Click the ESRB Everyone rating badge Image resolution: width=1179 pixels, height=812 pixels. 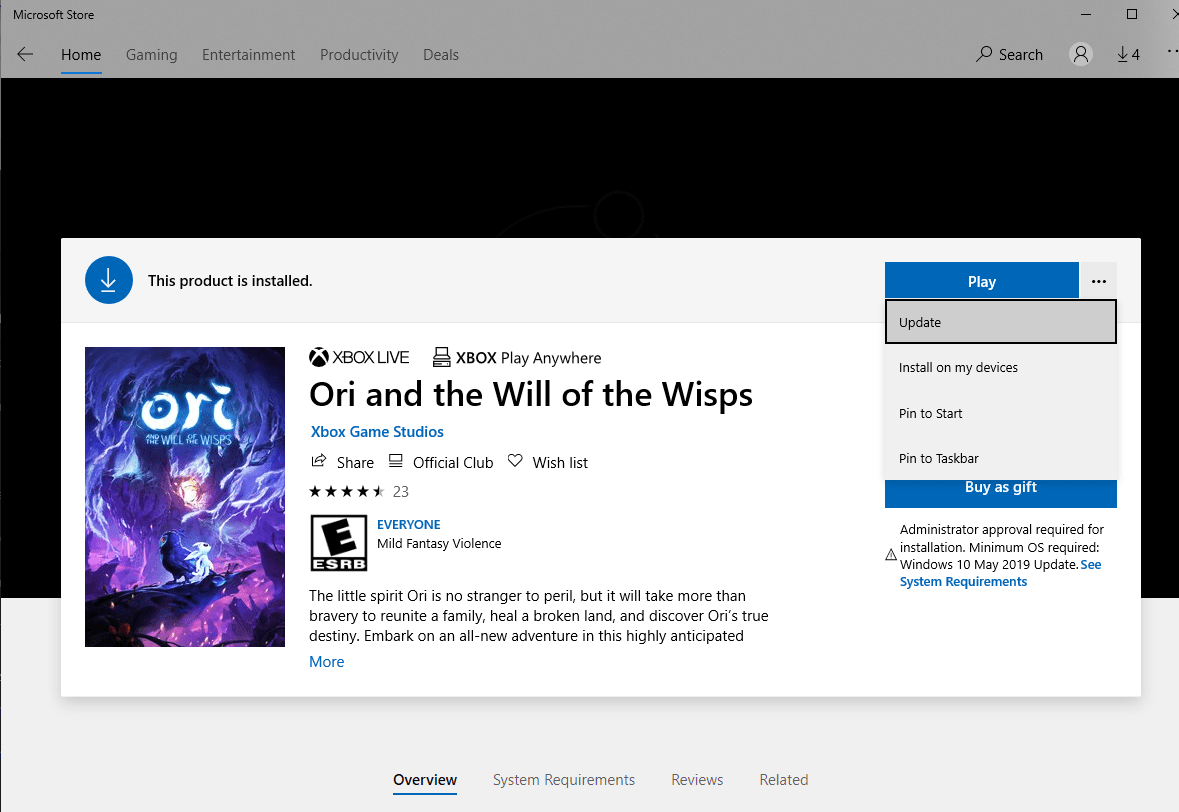(x=339, y=543)
